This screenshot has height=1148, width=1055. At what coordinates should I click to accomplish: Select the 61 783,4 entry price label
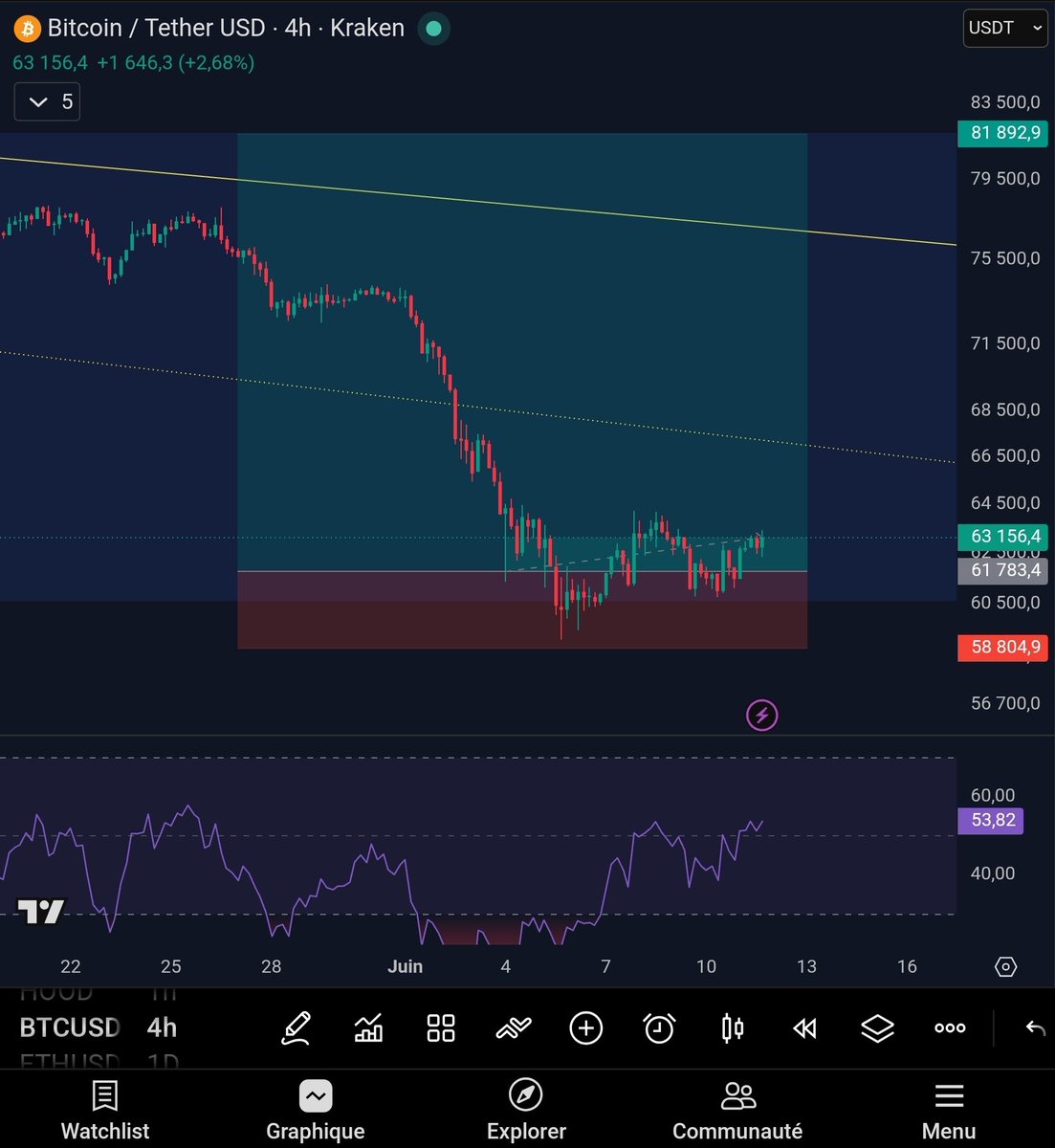click(x=1003, y=571)
